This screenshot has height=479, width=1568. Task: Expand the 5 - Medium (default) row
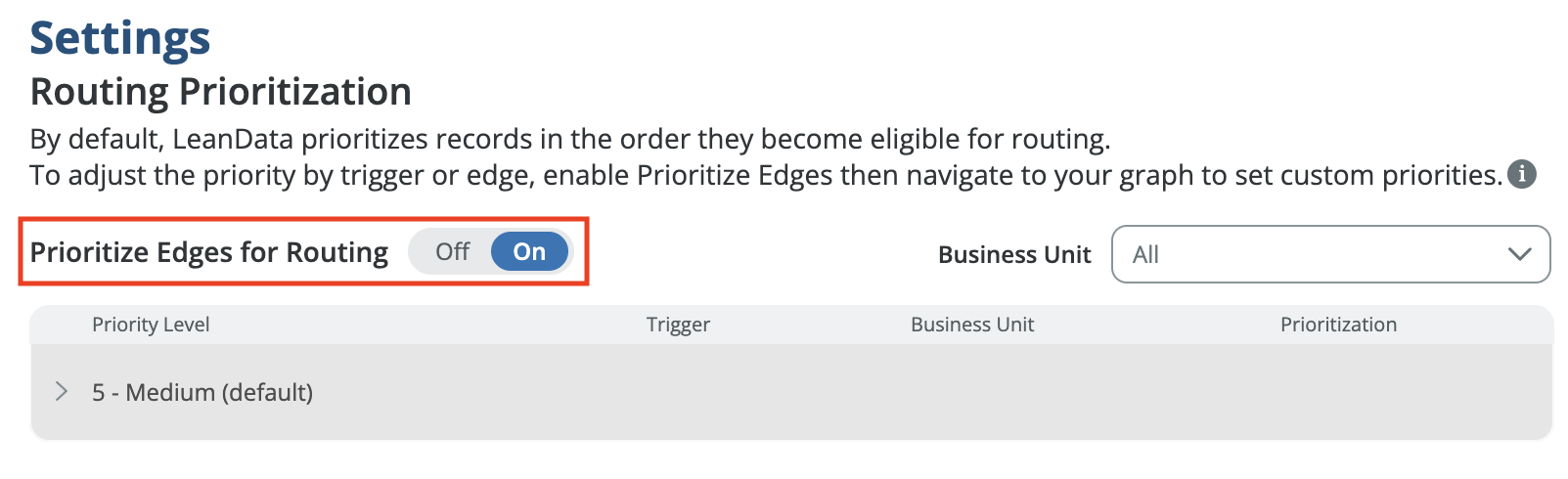tap(62, 392)
